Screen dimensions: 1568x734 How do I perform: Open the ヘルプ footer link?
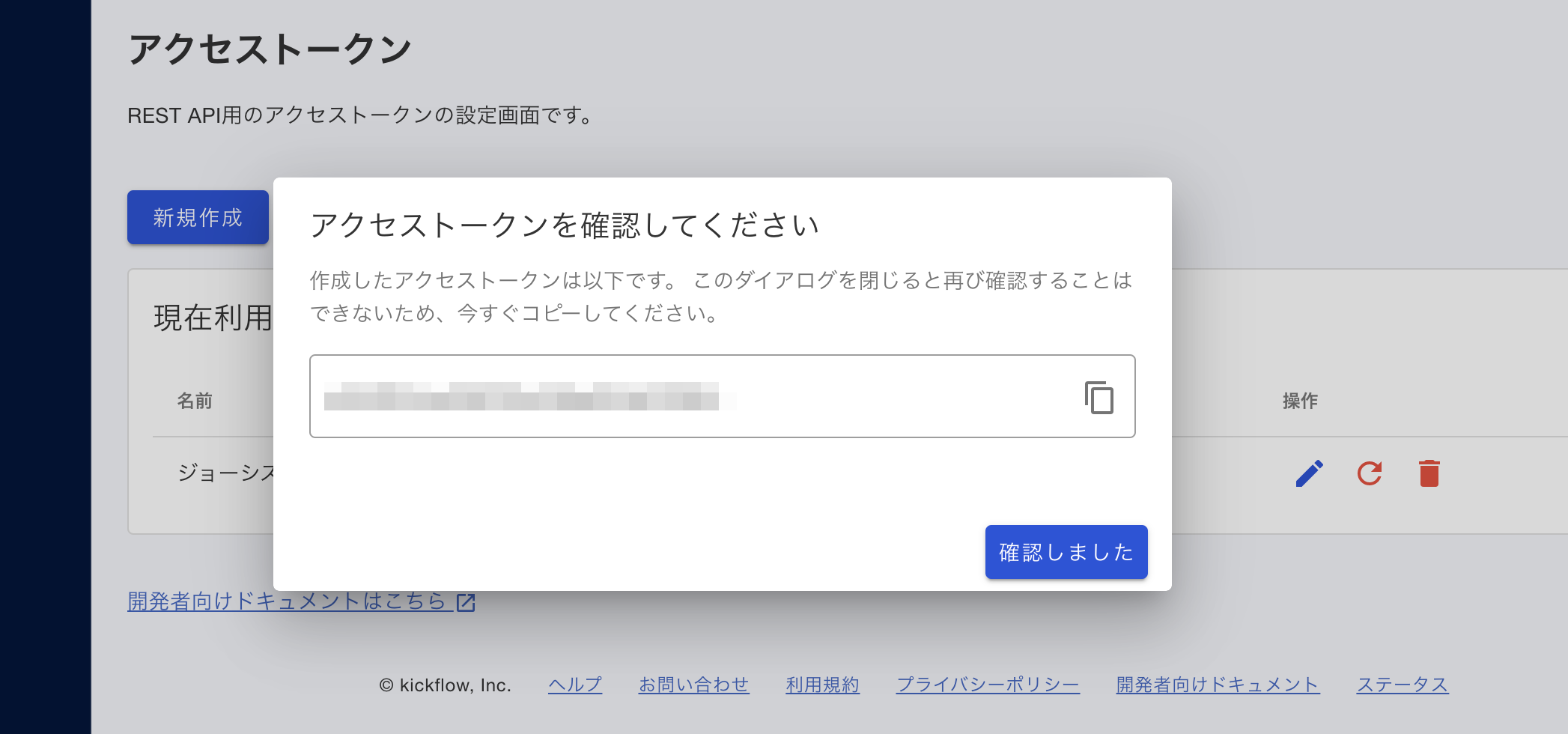(574, 685)
